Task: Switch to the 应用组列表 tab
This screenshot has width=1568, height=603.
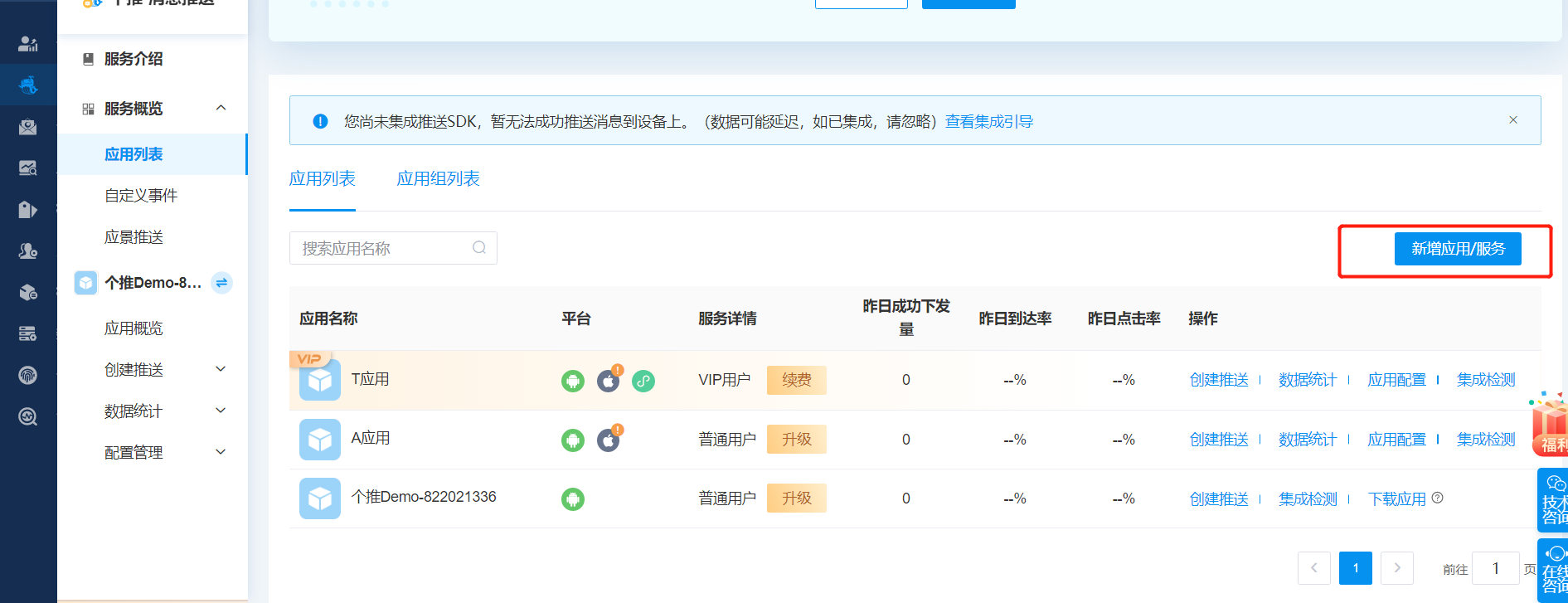Action: point(438,178)
